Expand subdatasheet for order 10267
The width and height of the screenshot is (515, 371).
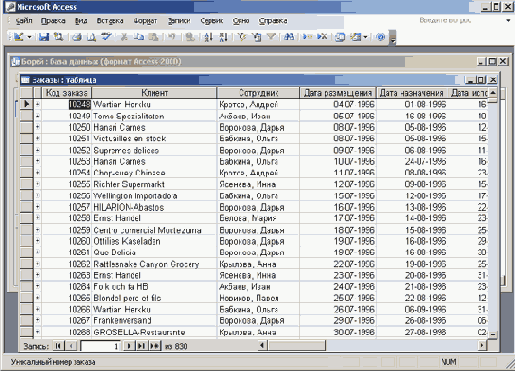[x=38, y=321]
